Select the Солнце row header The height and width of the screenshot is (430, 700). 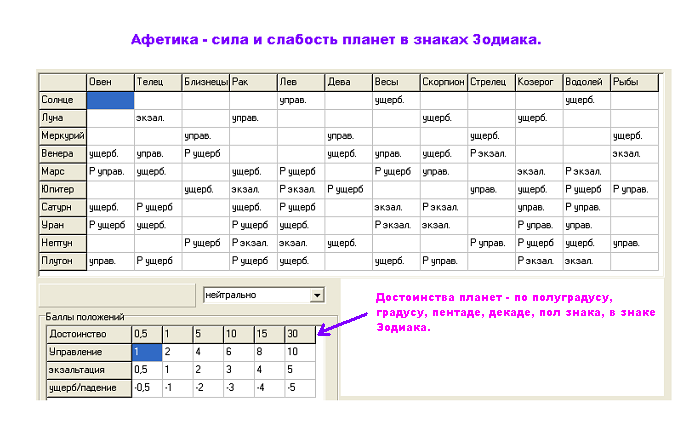click(x=62, y=100)
